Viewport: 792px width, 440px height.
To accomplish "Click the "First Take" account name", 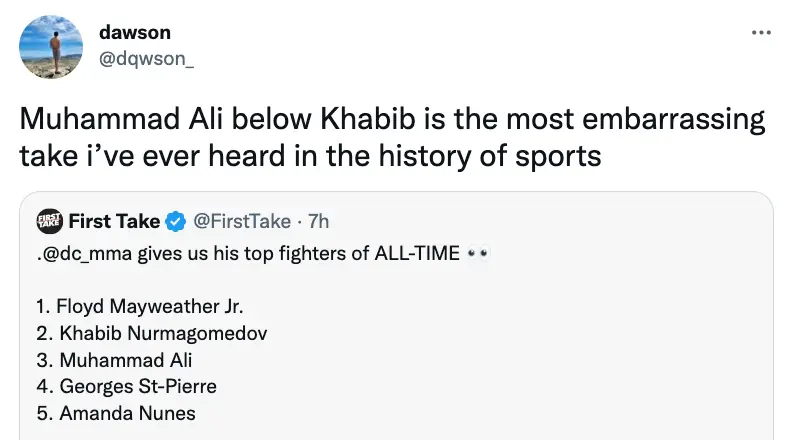I will click(x=115, y=220).
